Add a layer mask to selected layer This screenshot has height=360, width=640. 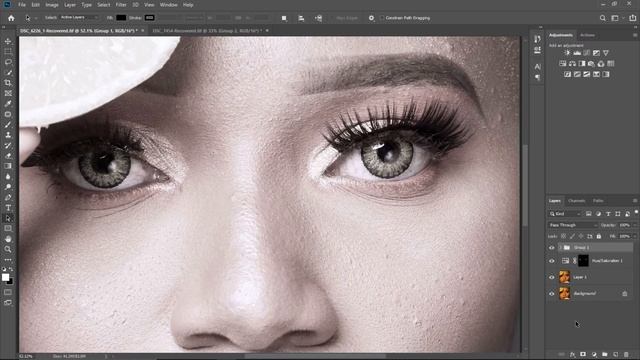coord(583,354)
